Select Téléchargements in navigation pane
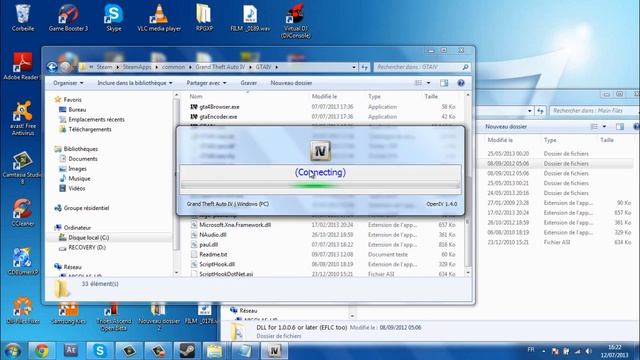Screen dimensions: 640x360 (x=90, y=129)
